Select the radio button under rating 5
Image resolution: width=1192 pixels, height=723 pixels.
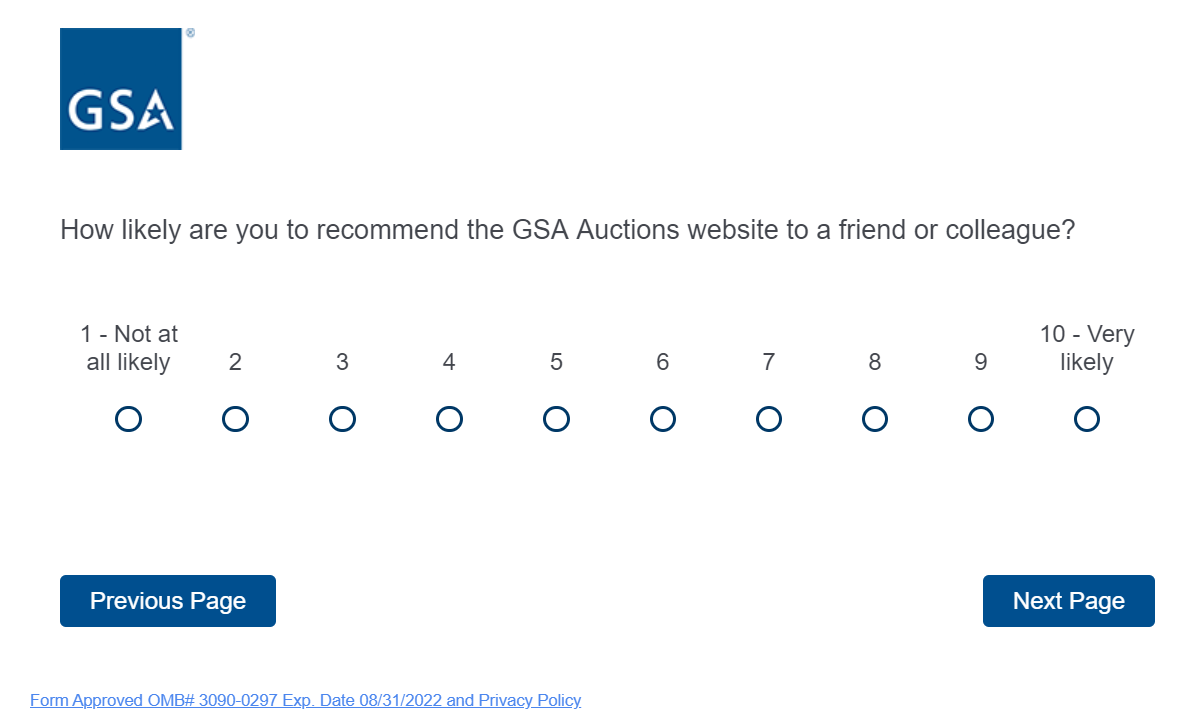pyautogui.click(x=556, y=419)
